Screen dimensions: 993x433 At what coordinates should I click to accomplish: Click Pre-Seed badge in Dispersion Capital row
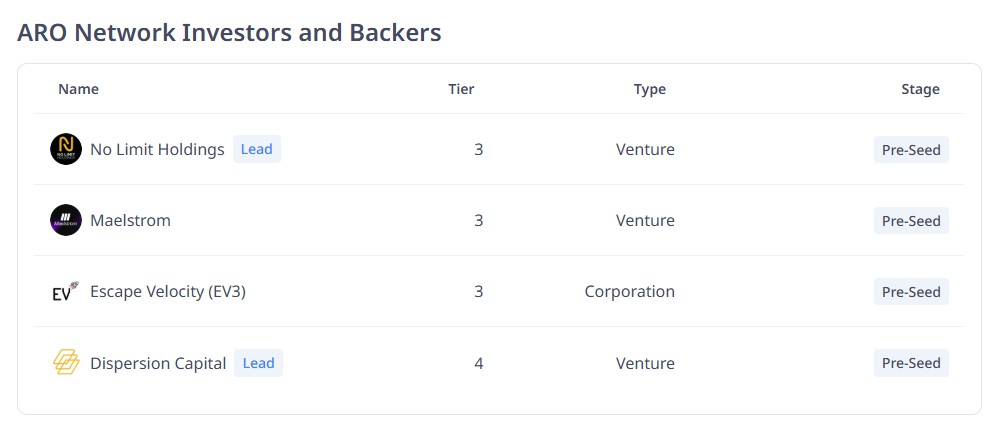(911, 363)
